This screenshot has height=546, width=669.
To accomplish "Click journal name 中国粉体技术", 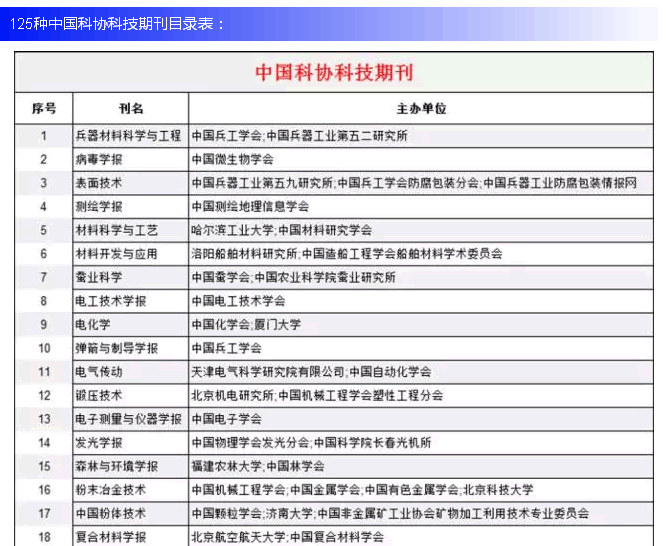I will (111, 514).
